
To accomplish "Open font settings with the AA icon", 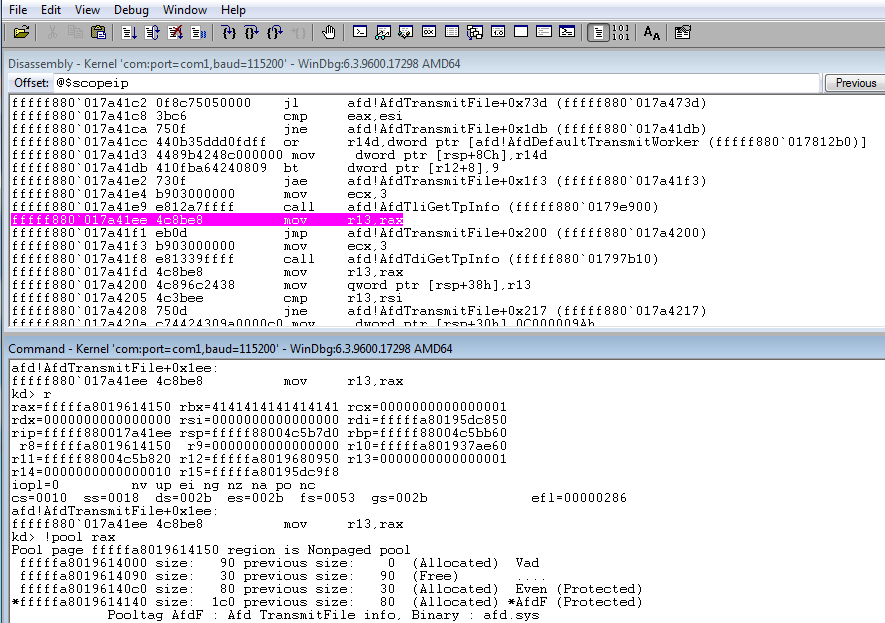I will coord(651,32).
